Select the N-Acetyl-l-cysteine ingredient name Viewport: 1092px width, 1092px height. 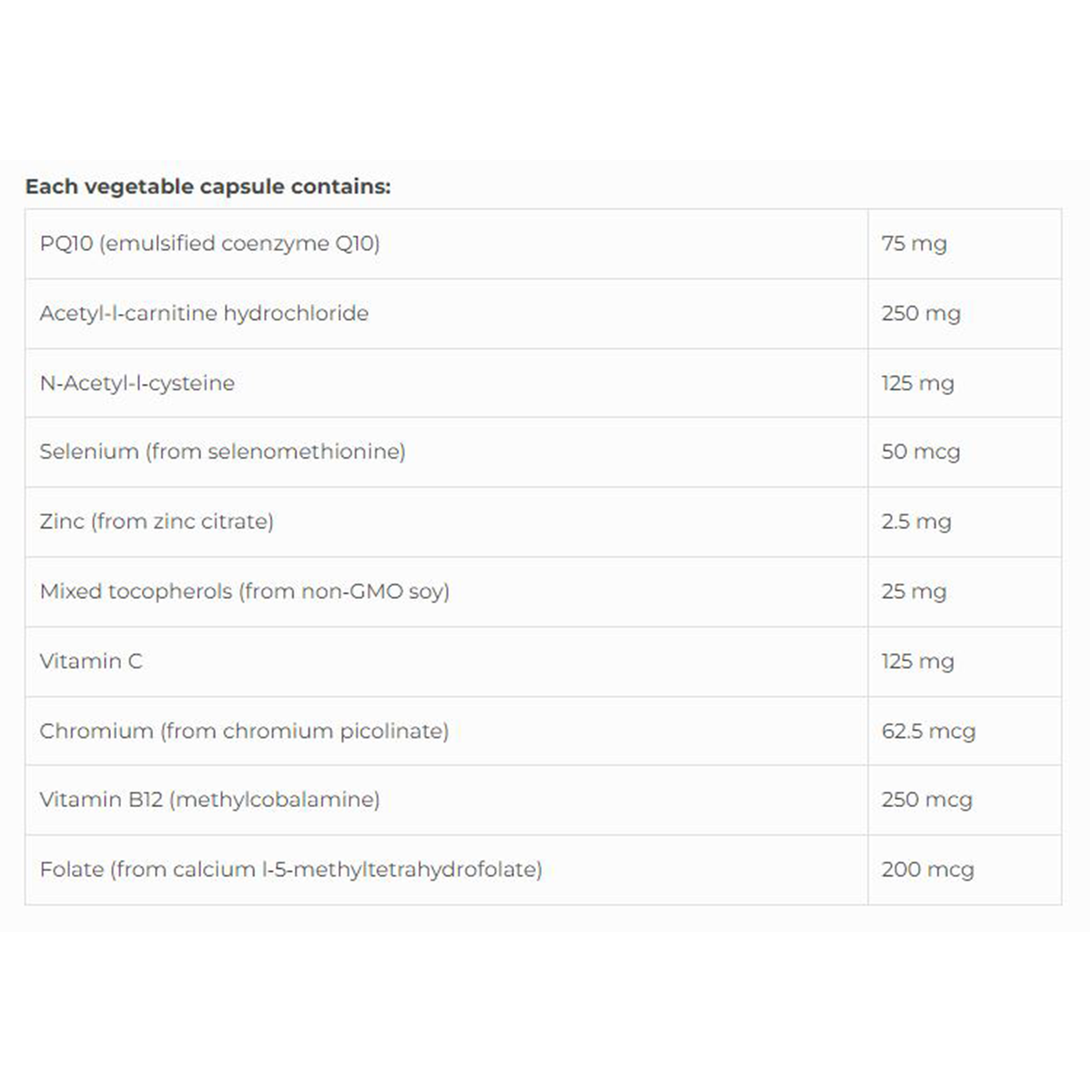[x=136, y=383]
